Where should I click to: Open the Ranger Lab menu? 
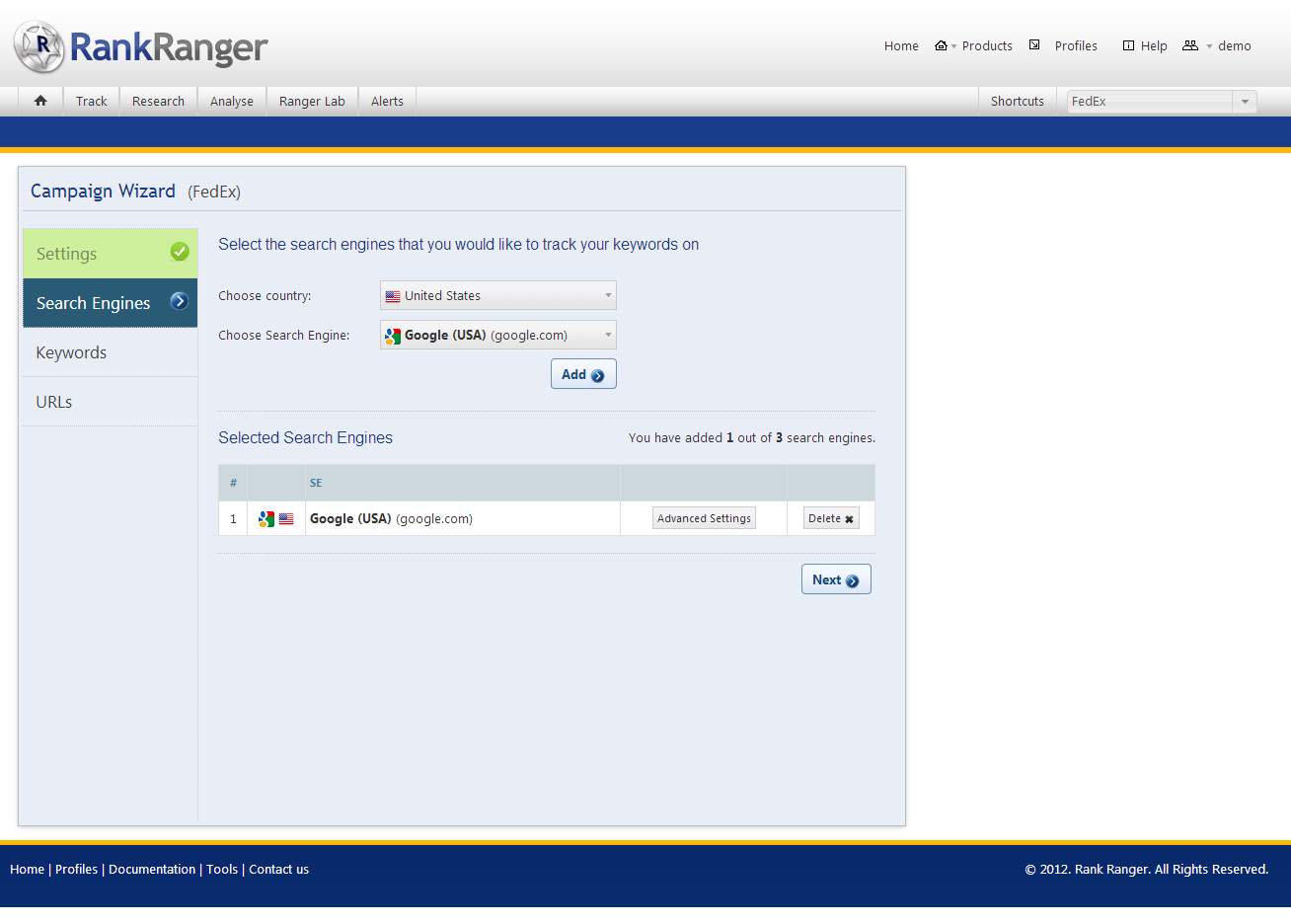click(312, 101)
